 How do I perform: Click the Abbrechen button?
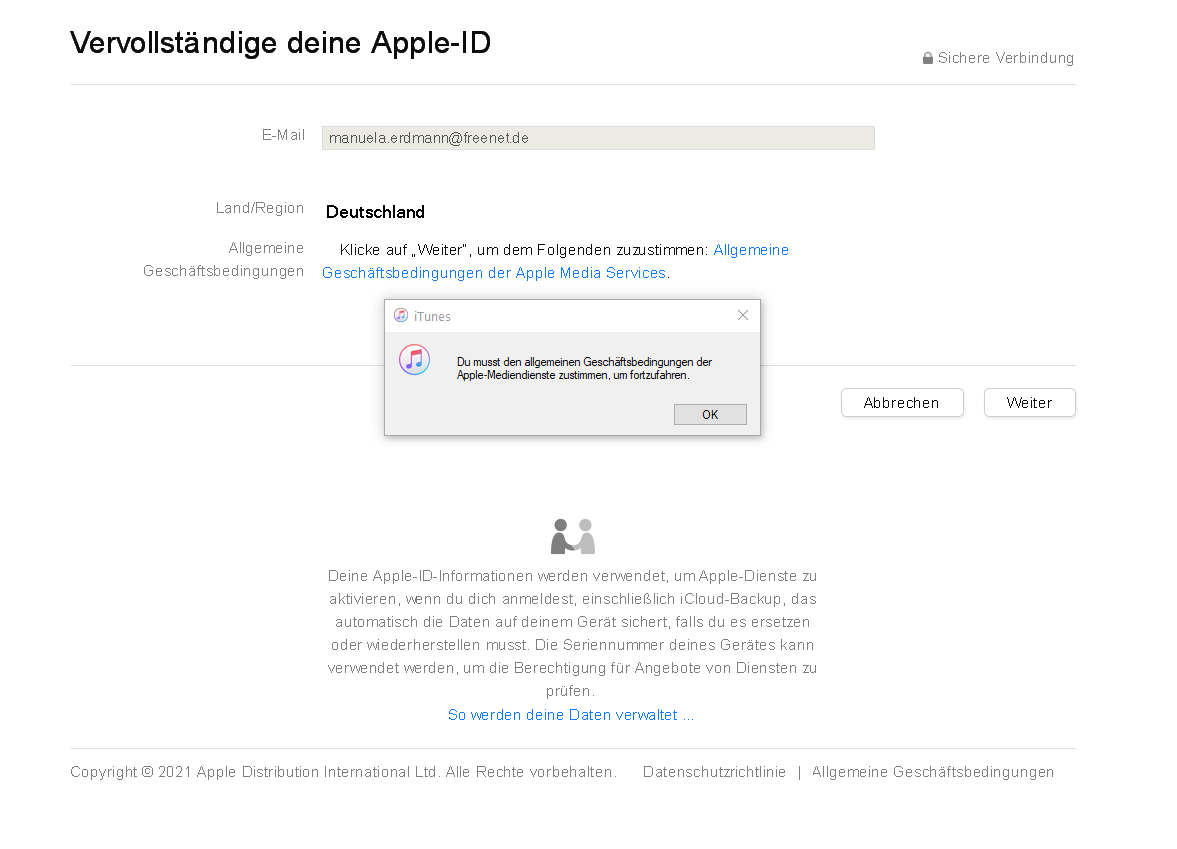[x=902, y=402]
